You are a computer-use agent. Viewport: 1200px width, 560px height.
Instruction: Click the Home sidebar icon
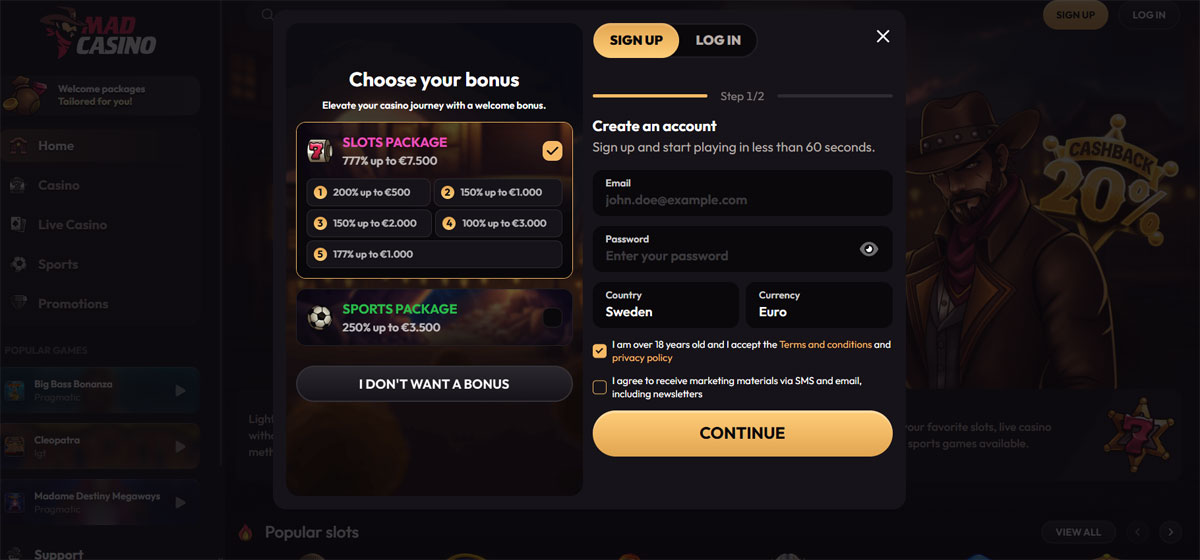18,146
